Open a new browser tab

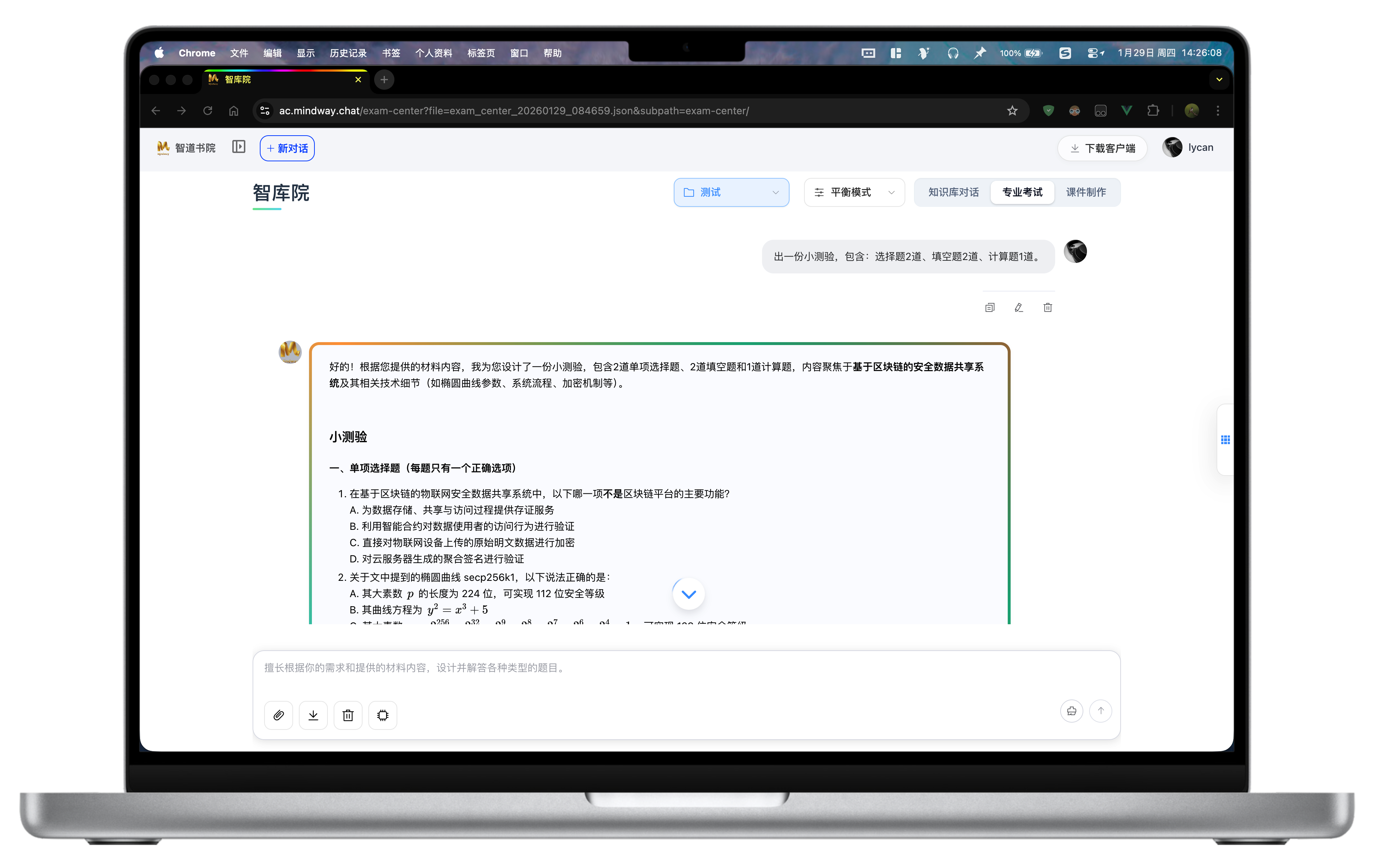coord(384,80)
